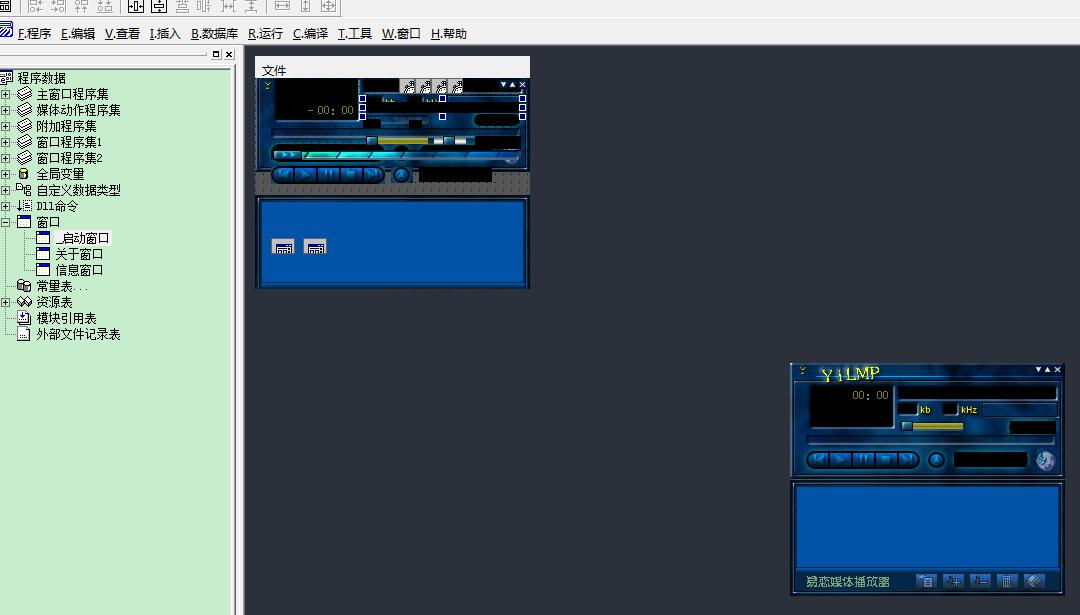Open the I.插入 menu
Image resolution: width=1080 pixels, height=615 pixels.
[165, 34]
